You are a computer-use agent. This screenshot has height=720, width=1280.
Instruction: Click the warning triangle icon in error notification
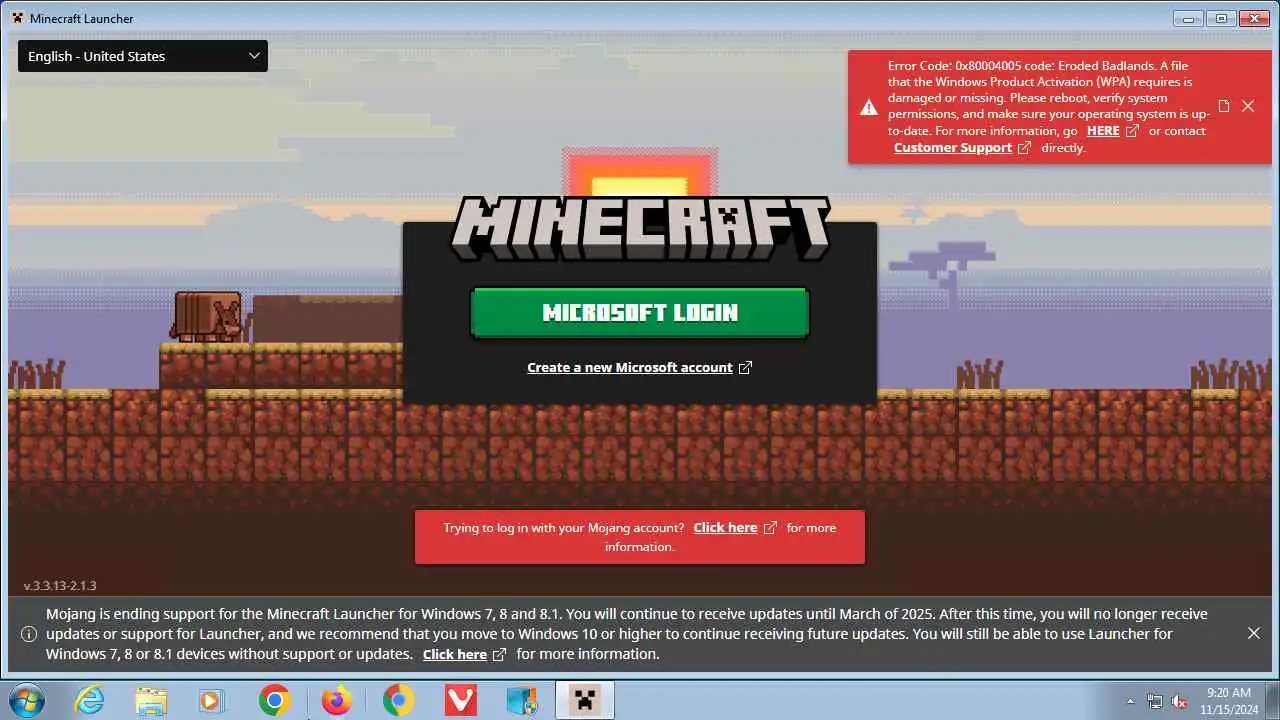(x=869, y=107)
